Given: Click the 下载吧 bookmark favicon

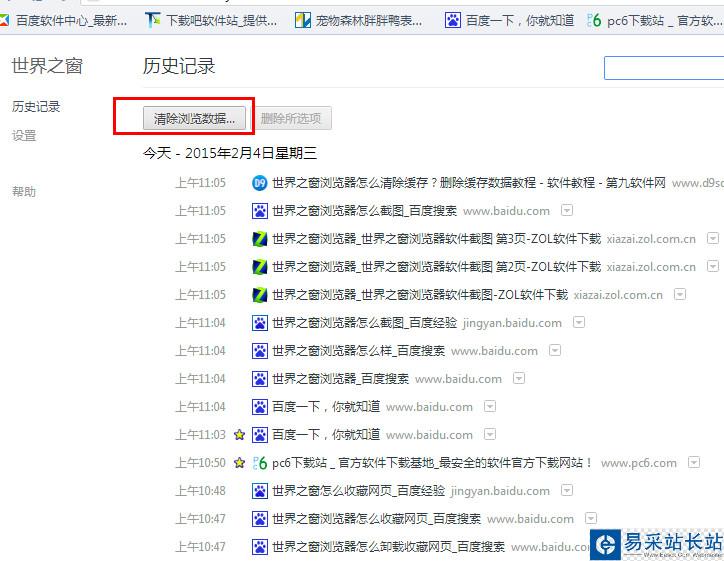Looking at the screenshot, I should coord(153,20).
